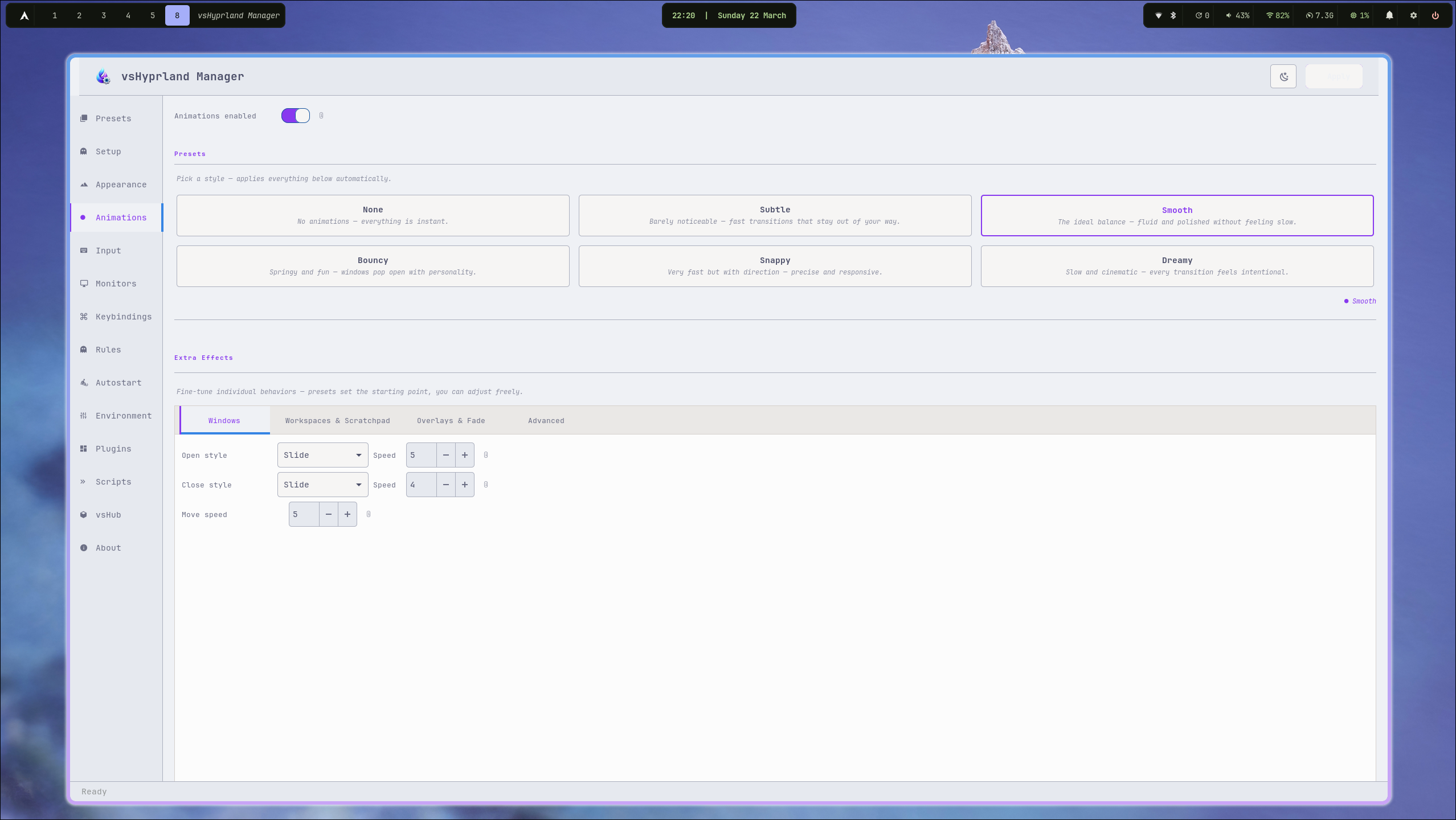Viewport: 1456px width, 820px height.
Task: Open Scripts chevron icon in sidebar
Action: 83,482
